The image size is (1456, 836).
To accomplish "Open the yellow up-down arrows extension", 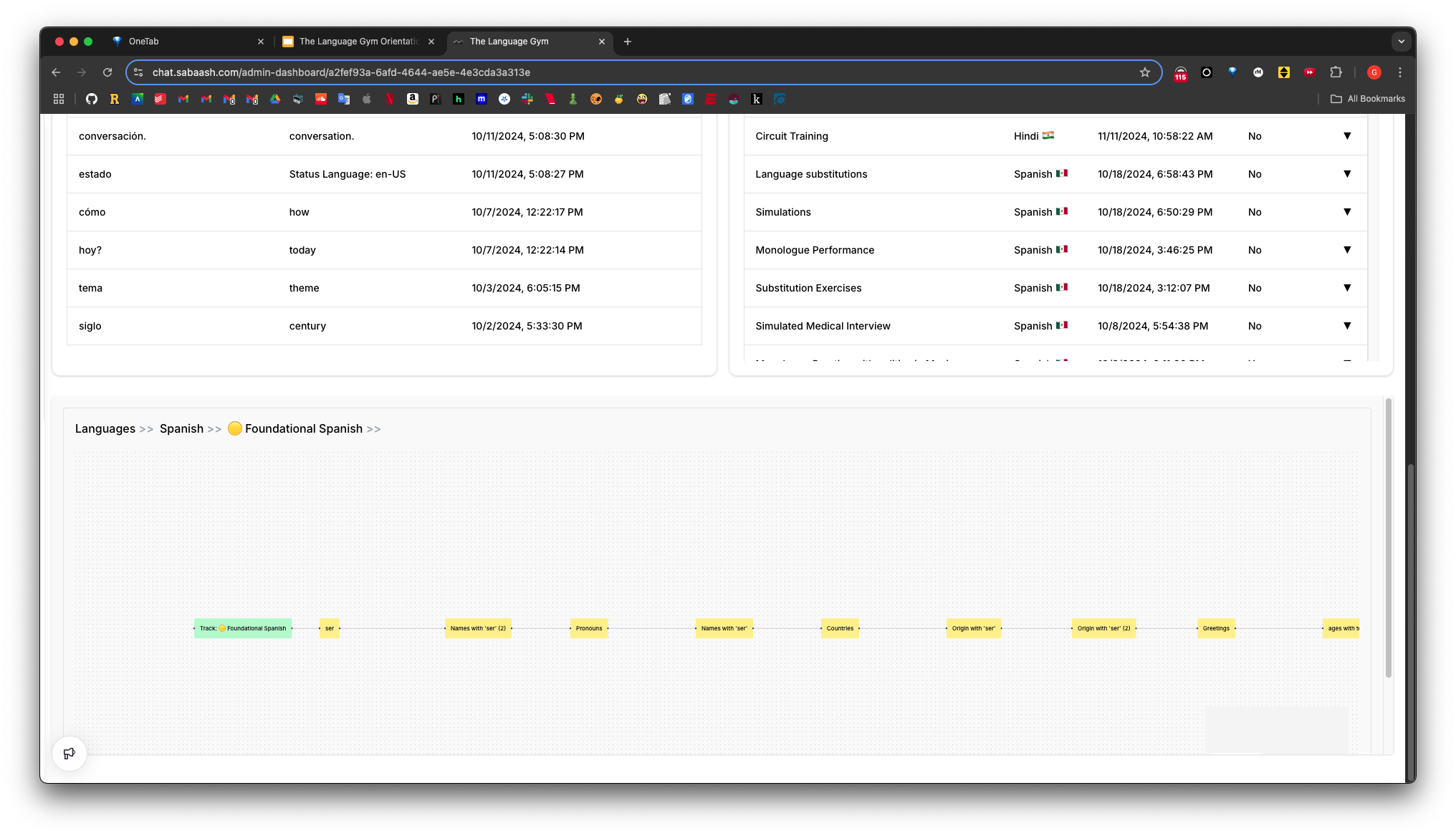I will [1284, 72].
